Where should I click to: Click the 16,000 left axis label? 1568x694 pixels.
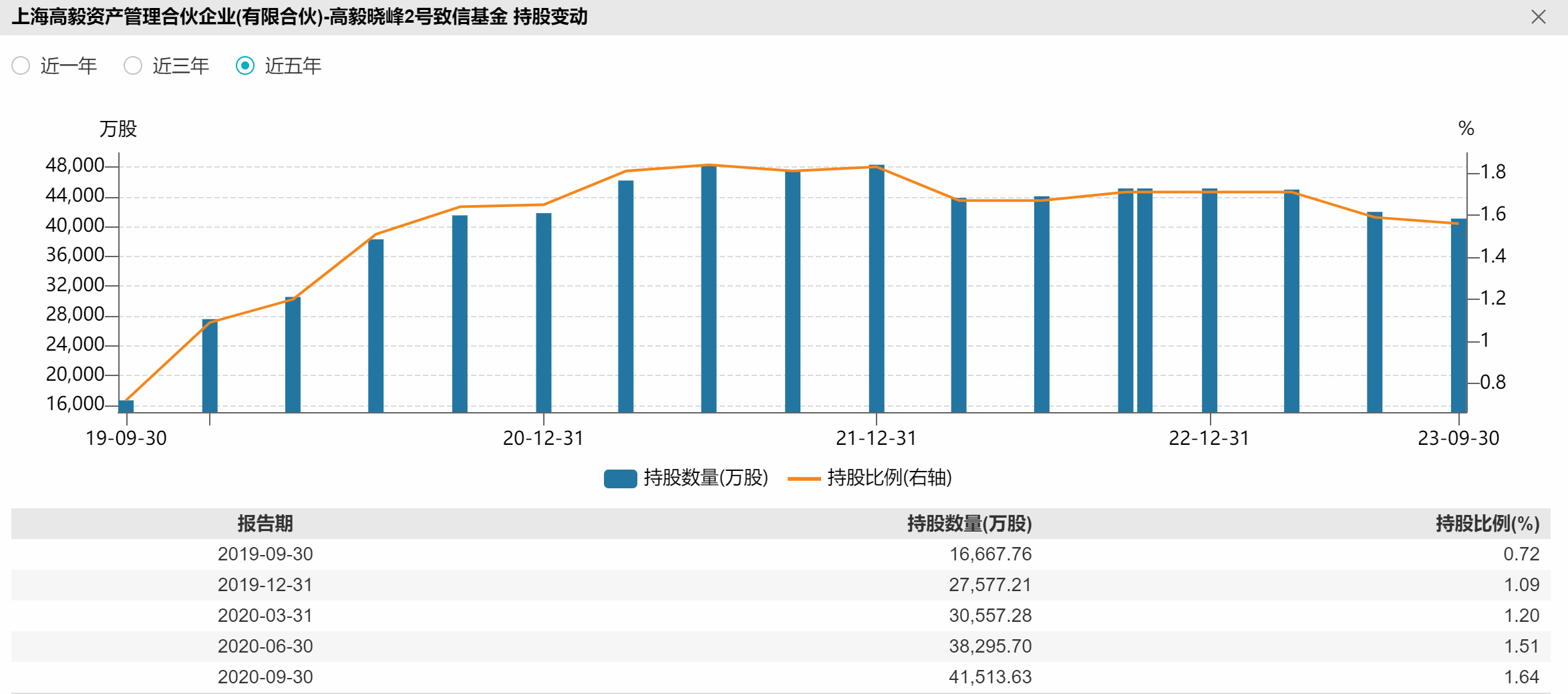pos(75,403)
